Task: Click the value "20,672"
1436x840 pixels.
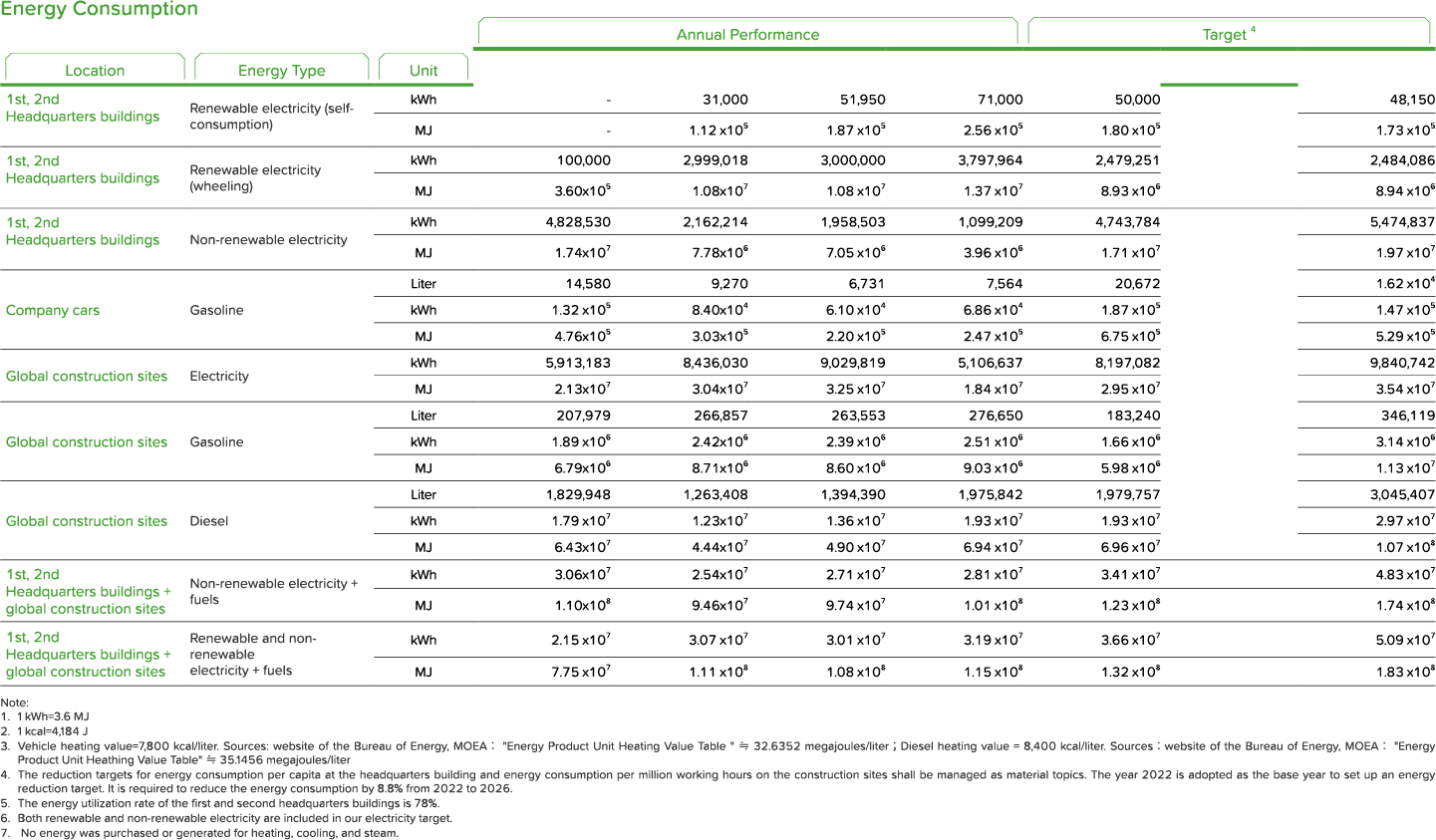Action: pyautogui.click(x=1137, y=284)
